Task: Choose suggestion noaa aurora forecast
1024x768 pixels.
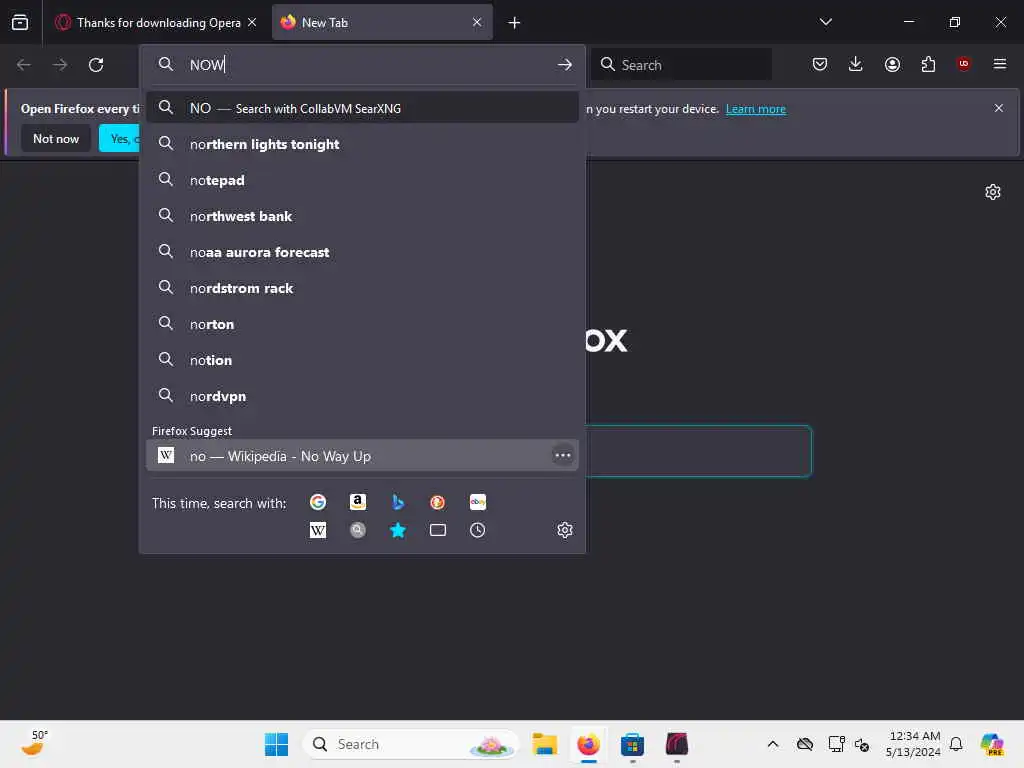Action: click(362, 251)
